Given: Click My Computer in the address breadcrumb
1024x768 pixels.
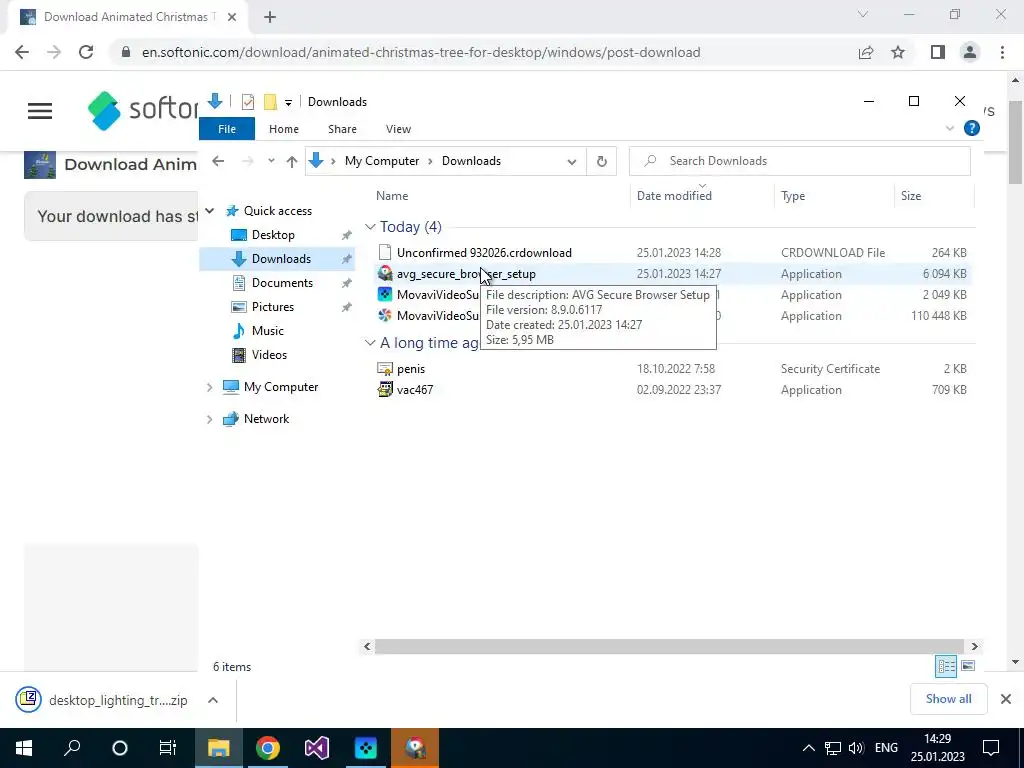Looking at the screenshot, I should 382,161.
